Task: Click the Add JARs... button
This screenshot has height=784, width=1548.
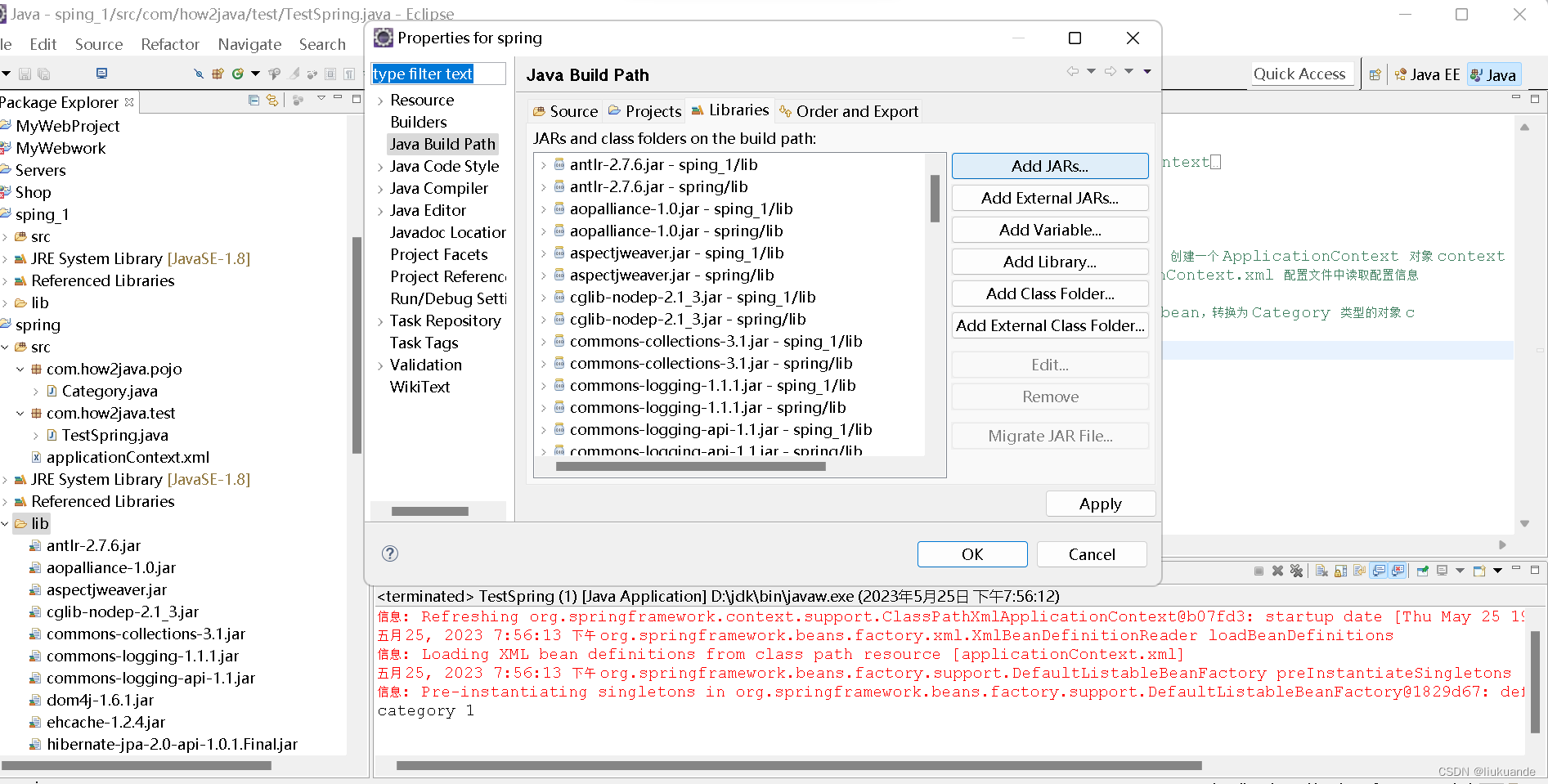Action: 1050,166
